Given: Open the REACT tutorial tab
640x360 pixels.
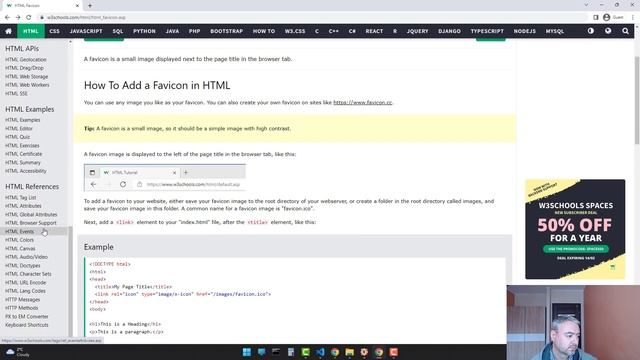Looking at the screenshot, I should 374,31.
